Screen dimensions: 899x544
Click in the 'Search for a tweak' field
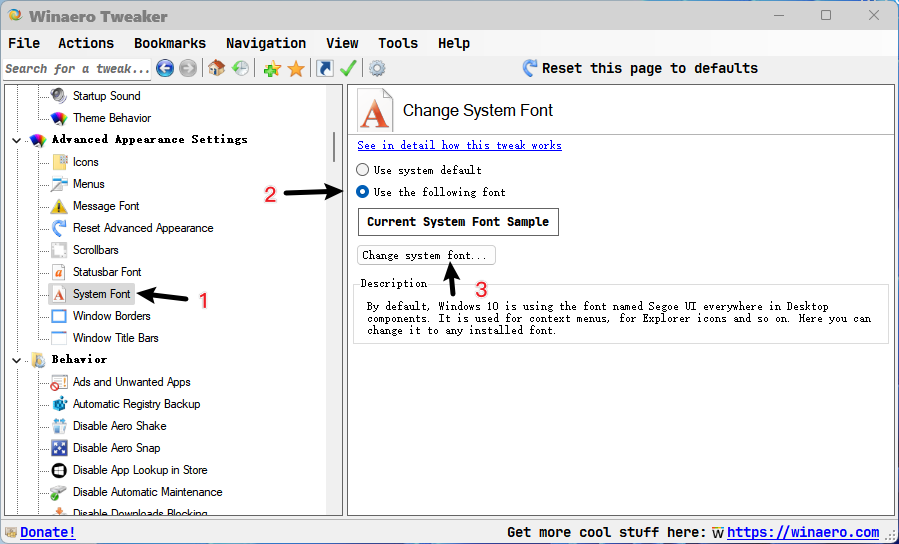(76, 68)
